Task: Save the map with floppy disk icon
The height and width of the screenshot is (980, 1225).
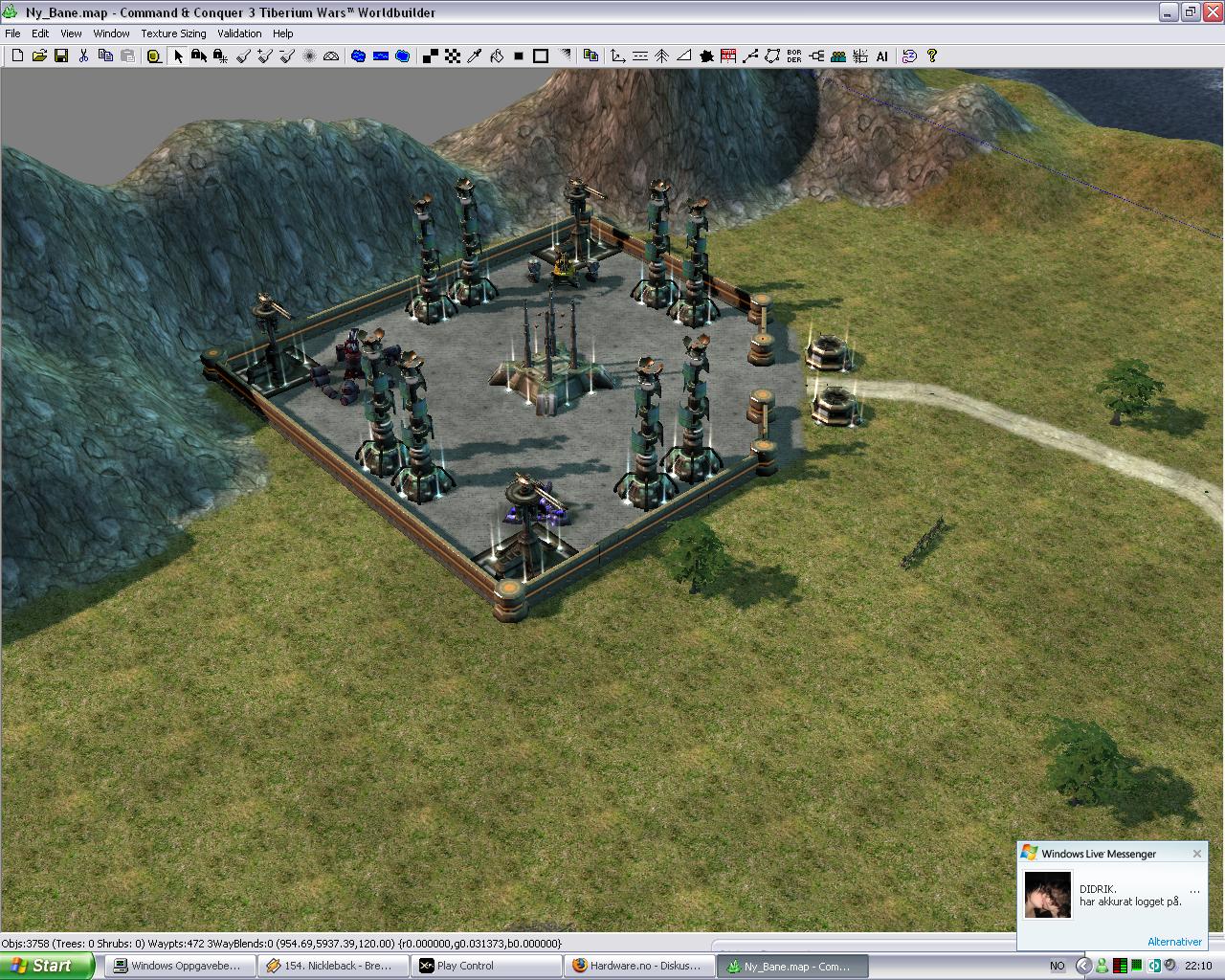Action: tap(61, 56)
